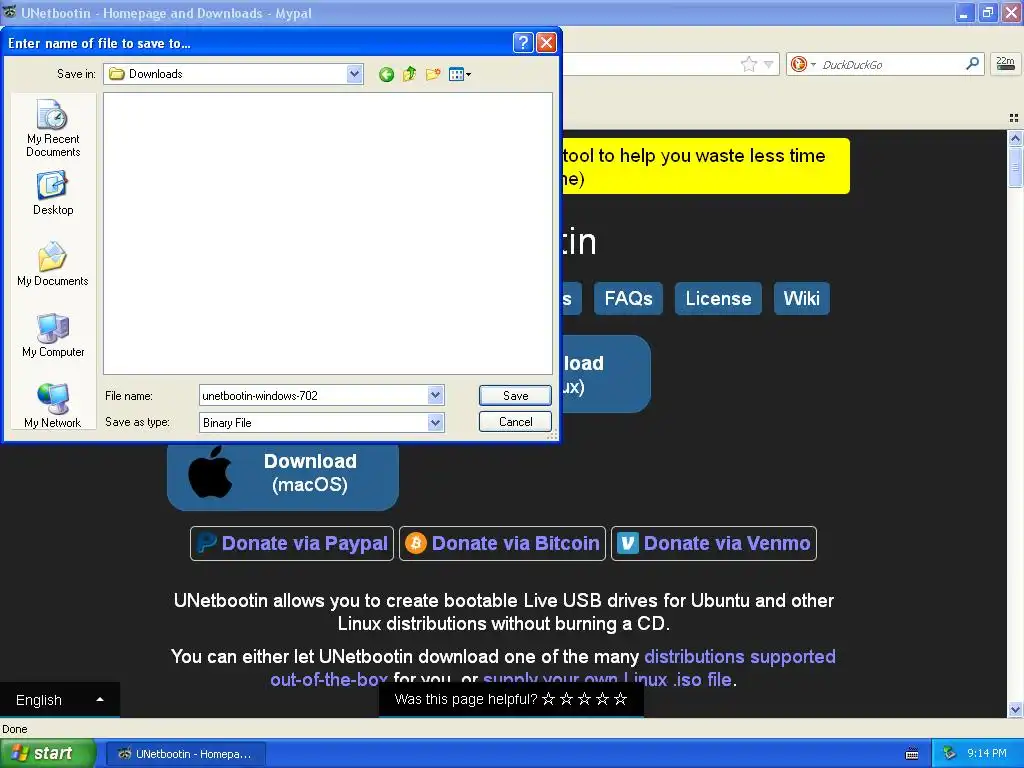Close the save dialog with X
This screenshot has height=768, width=1024.
[546, 43]
